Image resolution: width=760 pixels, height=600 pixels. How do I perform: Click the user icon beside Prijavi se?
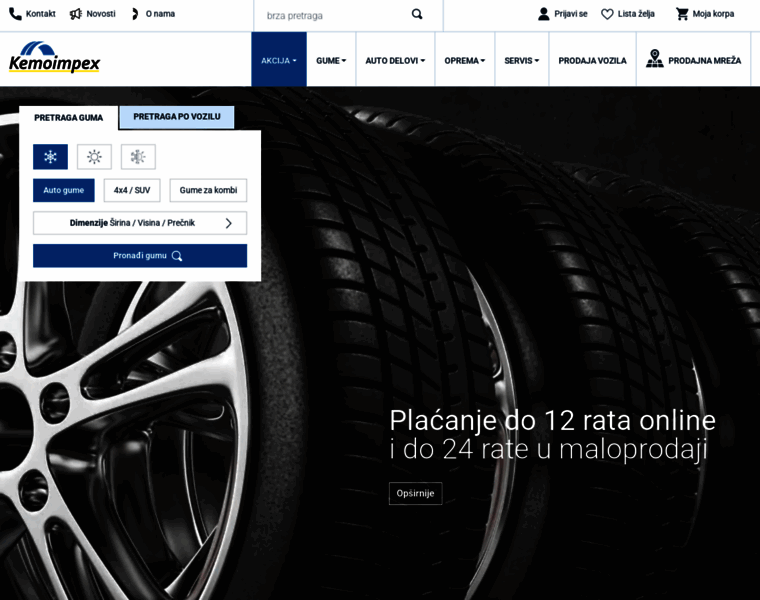point(543,14)
